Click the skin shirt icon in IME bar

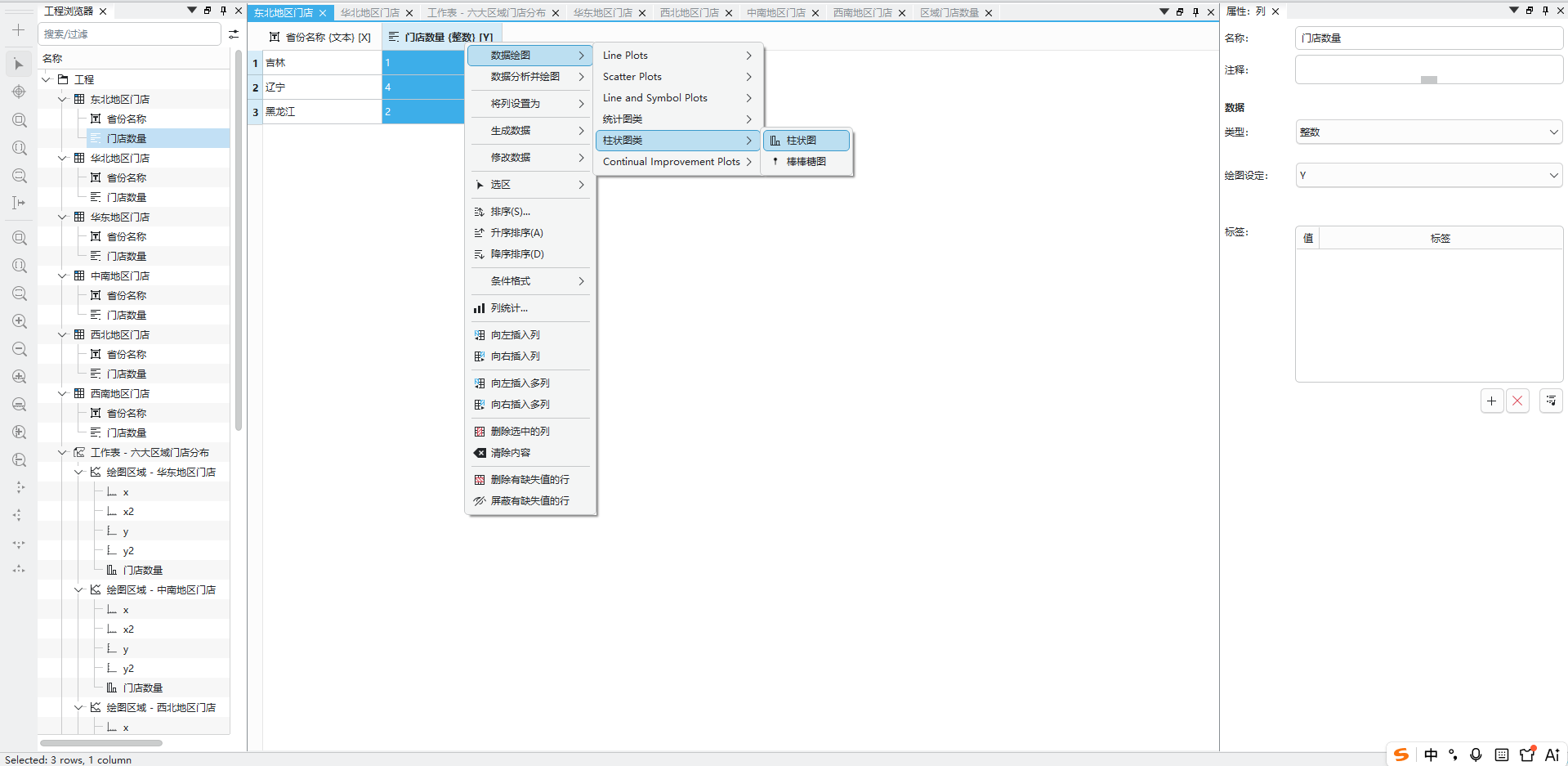pyautogui.click(x=1527, y=755)
